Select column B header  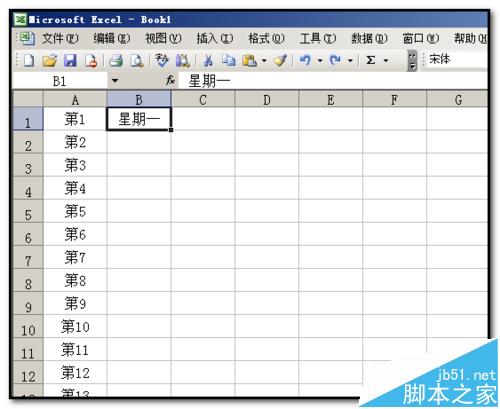pyautogui.click(x=139, y=100)
